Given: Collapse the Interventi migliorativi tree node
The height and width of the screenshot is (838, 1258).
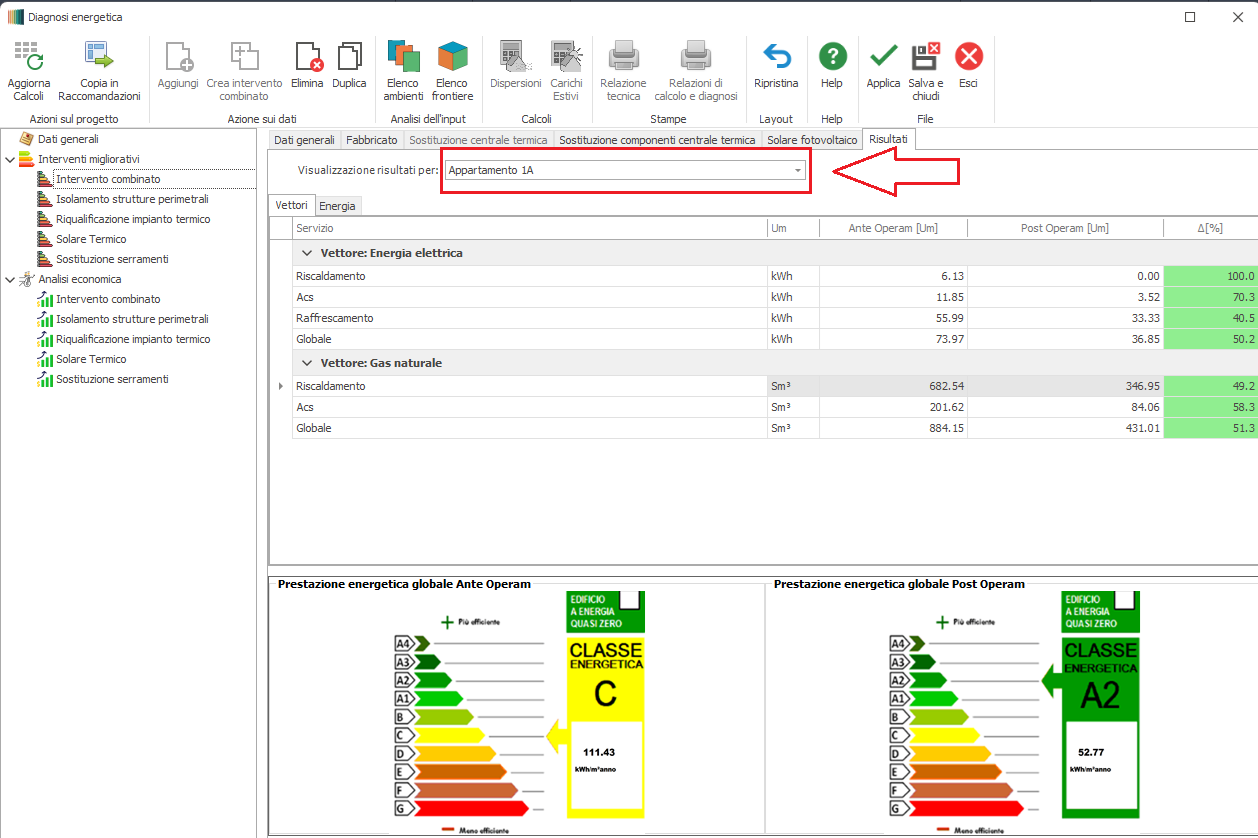Looking at the screenshot, I should (x=10, y=159).
